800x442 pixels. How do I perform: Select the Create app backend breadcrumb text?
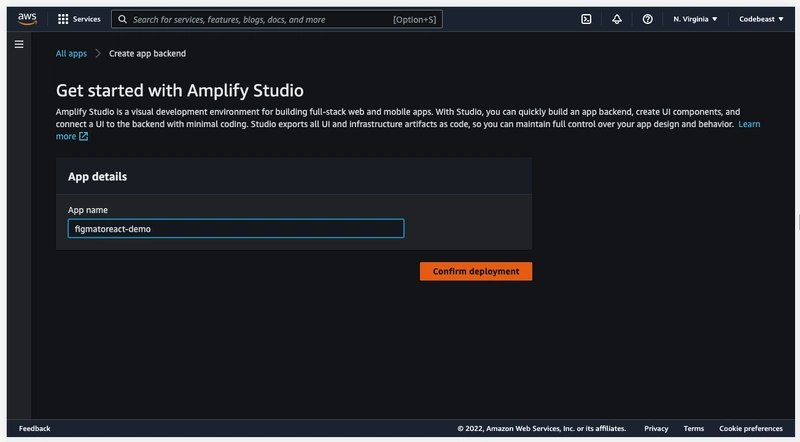point(147,54)
